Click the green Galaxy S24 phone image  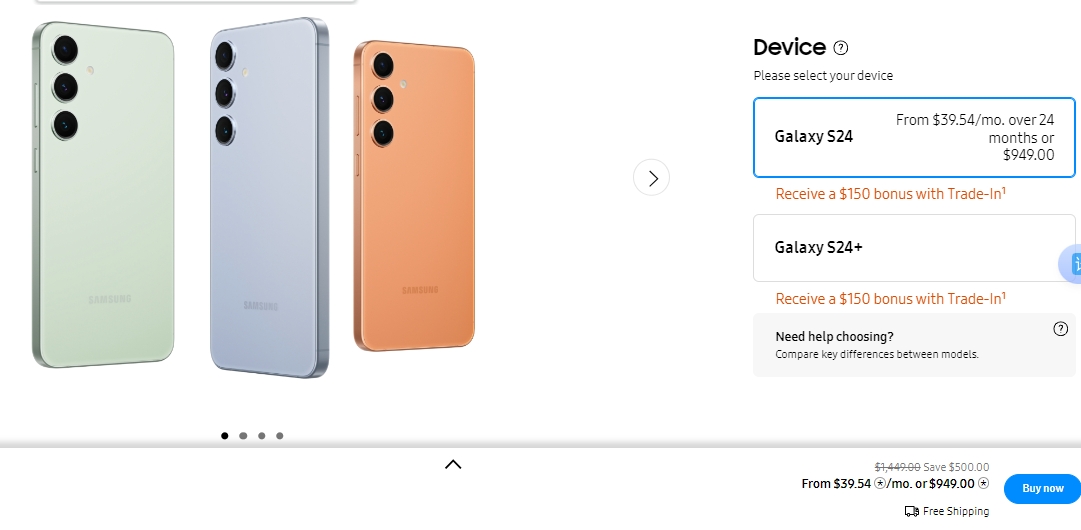point(103,194)
